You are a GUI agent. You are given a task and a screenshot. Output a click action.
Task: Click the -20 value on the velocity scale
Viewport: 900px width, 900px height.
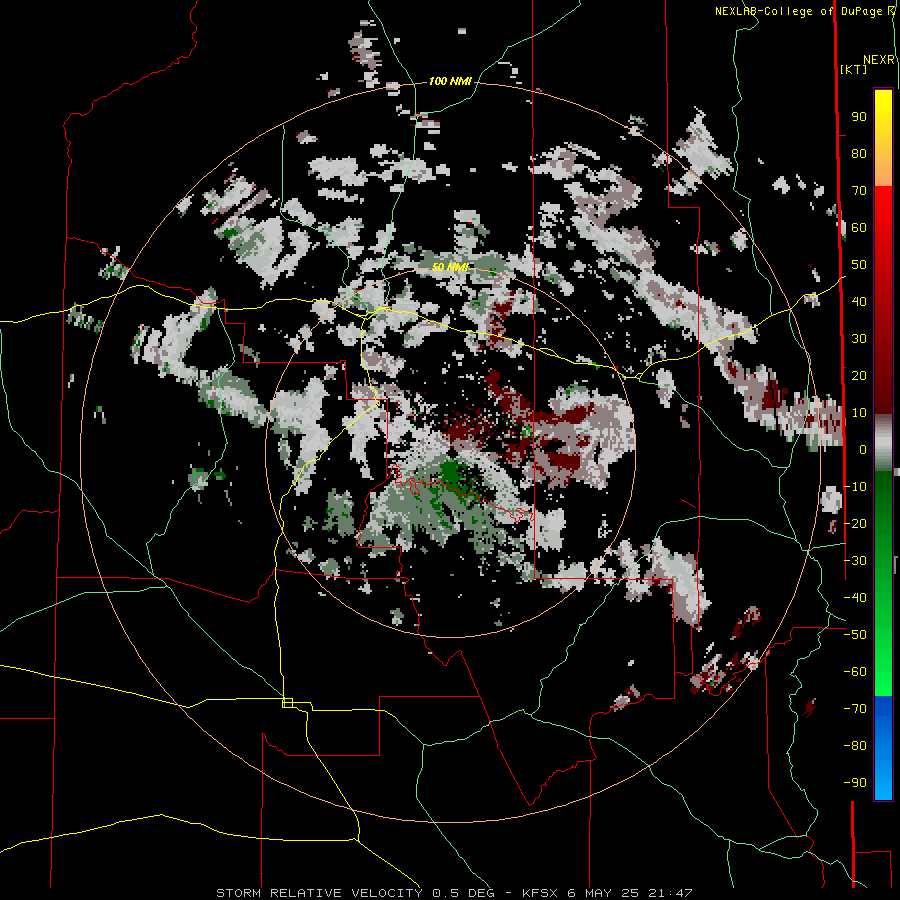pos(855,523)
